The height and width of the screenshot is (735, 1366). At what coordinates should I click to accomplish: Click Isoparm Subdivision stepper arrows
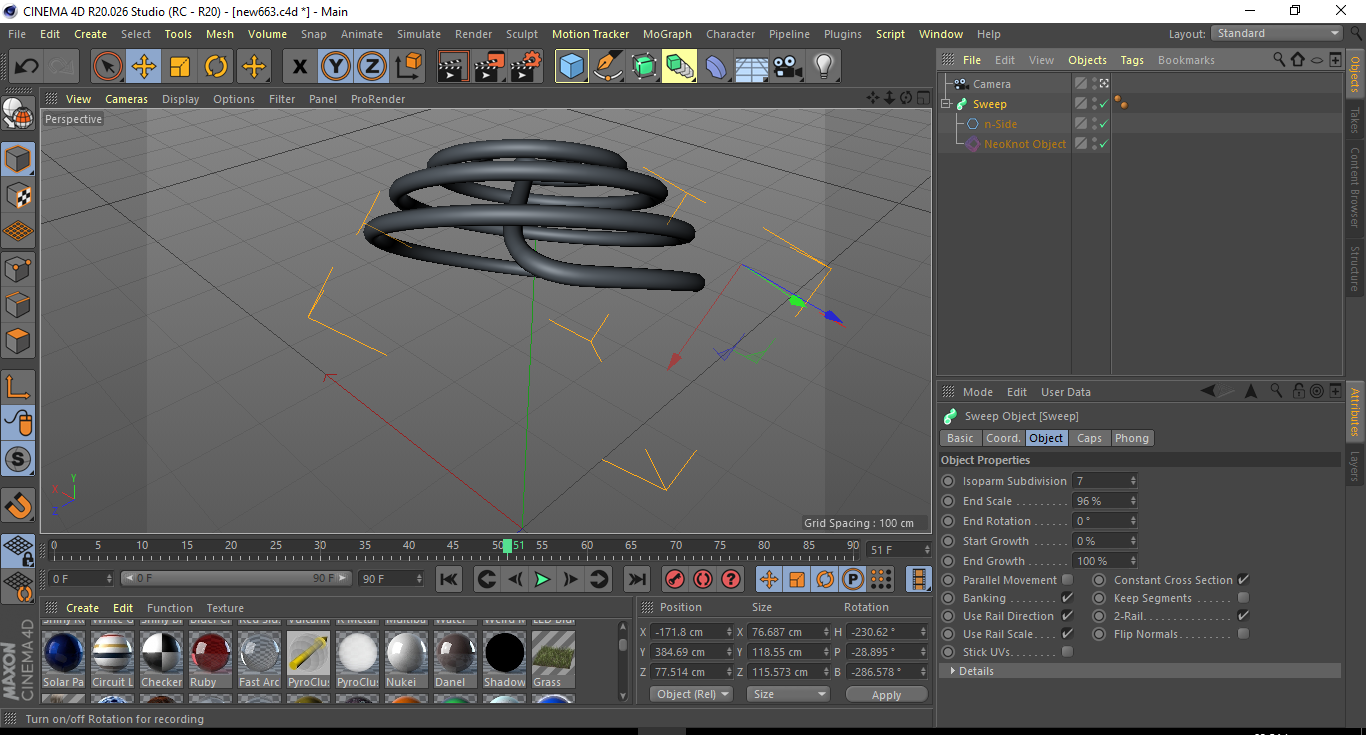click(1133, 481)
